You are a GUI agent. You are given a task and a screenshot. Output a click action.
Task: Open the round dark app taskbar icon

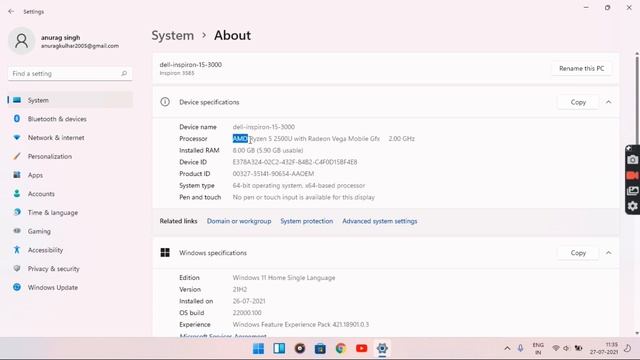(x=300, y=349)
